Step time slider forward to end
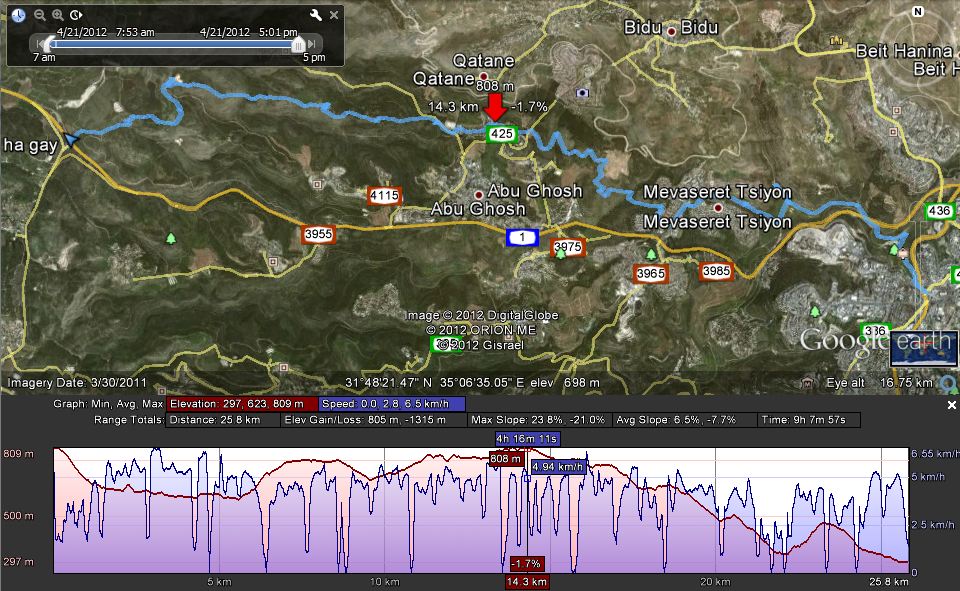Screen dimensions: 960x591 pos(312,44)
